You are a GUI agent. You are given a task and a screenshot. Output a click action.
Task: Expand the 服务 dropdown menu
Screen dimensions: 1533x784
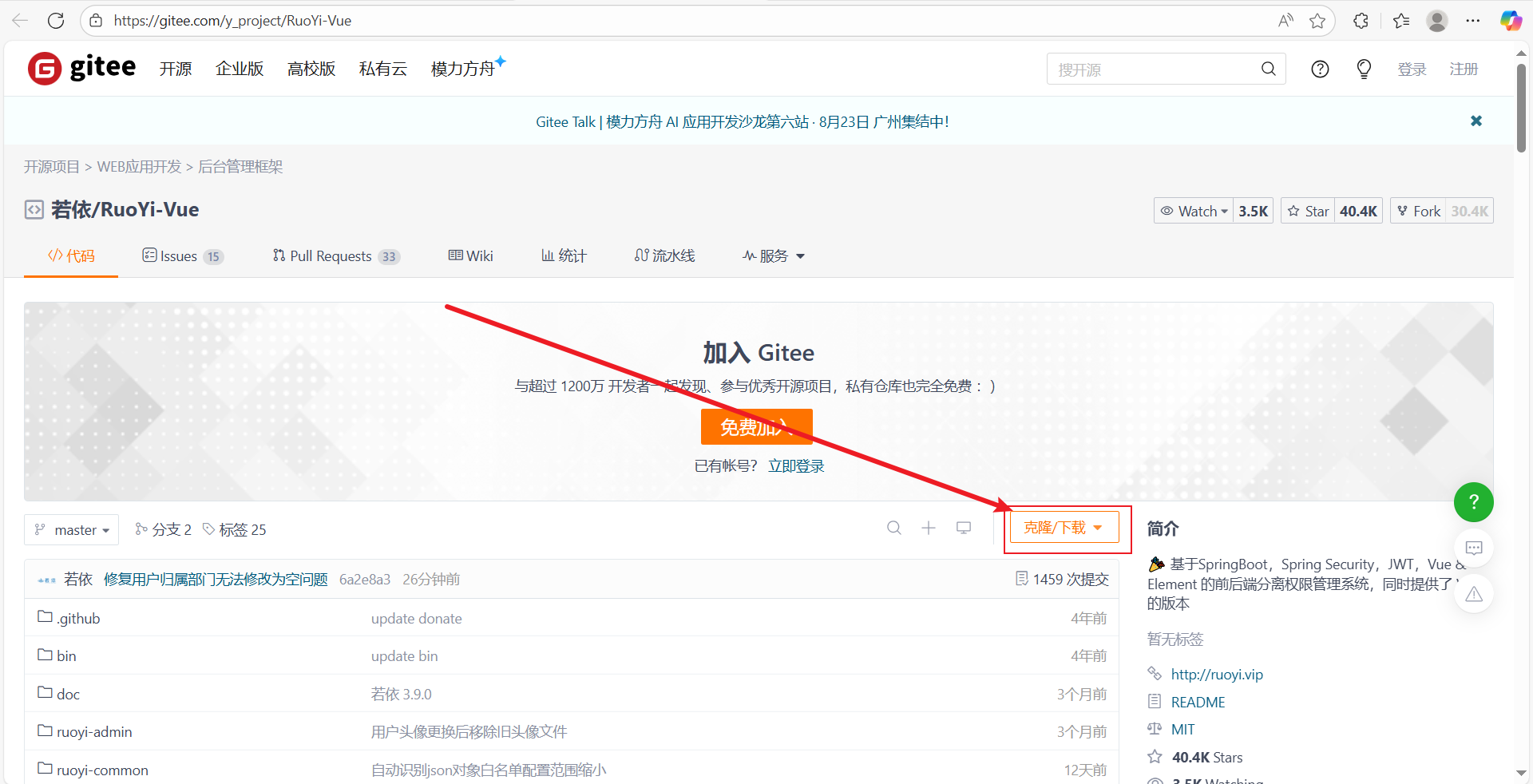pyautogui.click(x=774, y=255)
